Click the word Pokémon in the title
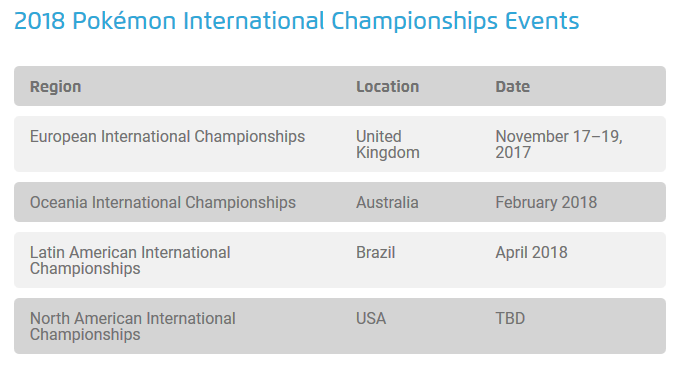The image size is (676, 366). (x=124, y=21)
